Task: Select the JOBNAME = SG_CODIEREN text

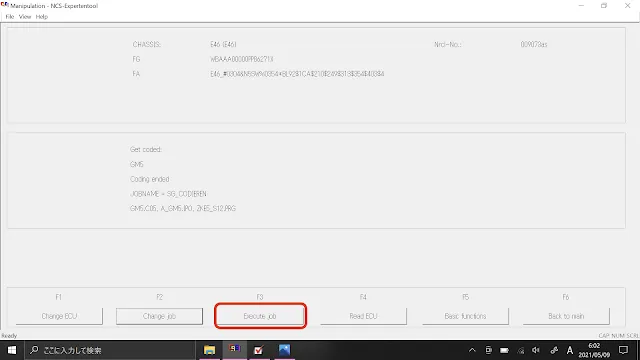Action: (x=168, y=194)
